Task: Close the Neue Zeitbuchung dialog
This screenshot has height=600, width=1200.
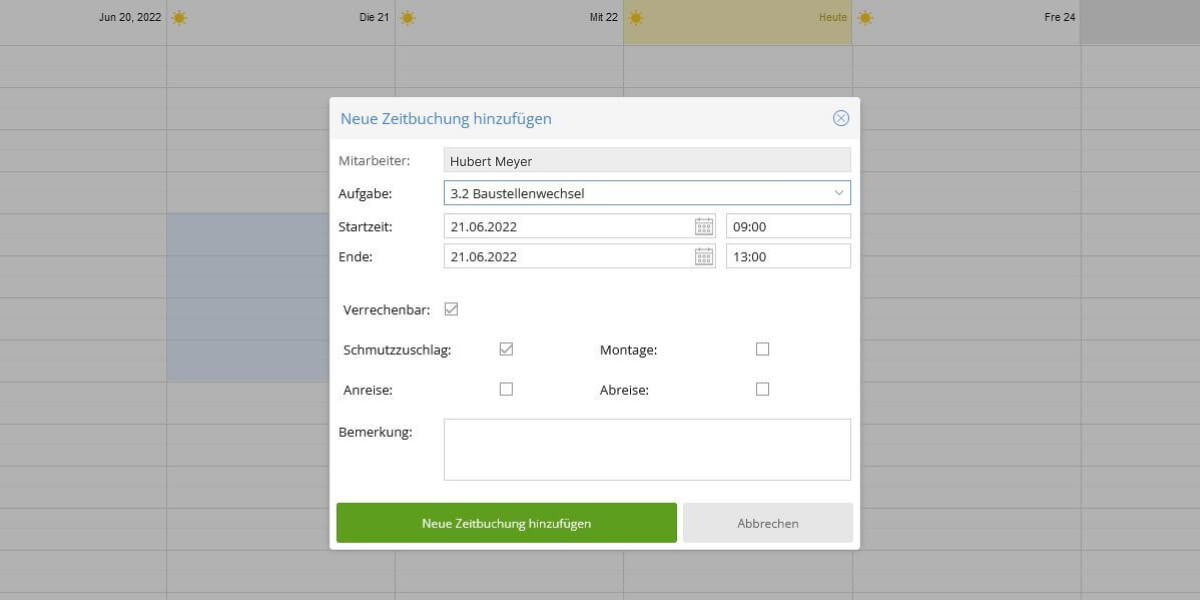Action: click(x=840, y=117)
